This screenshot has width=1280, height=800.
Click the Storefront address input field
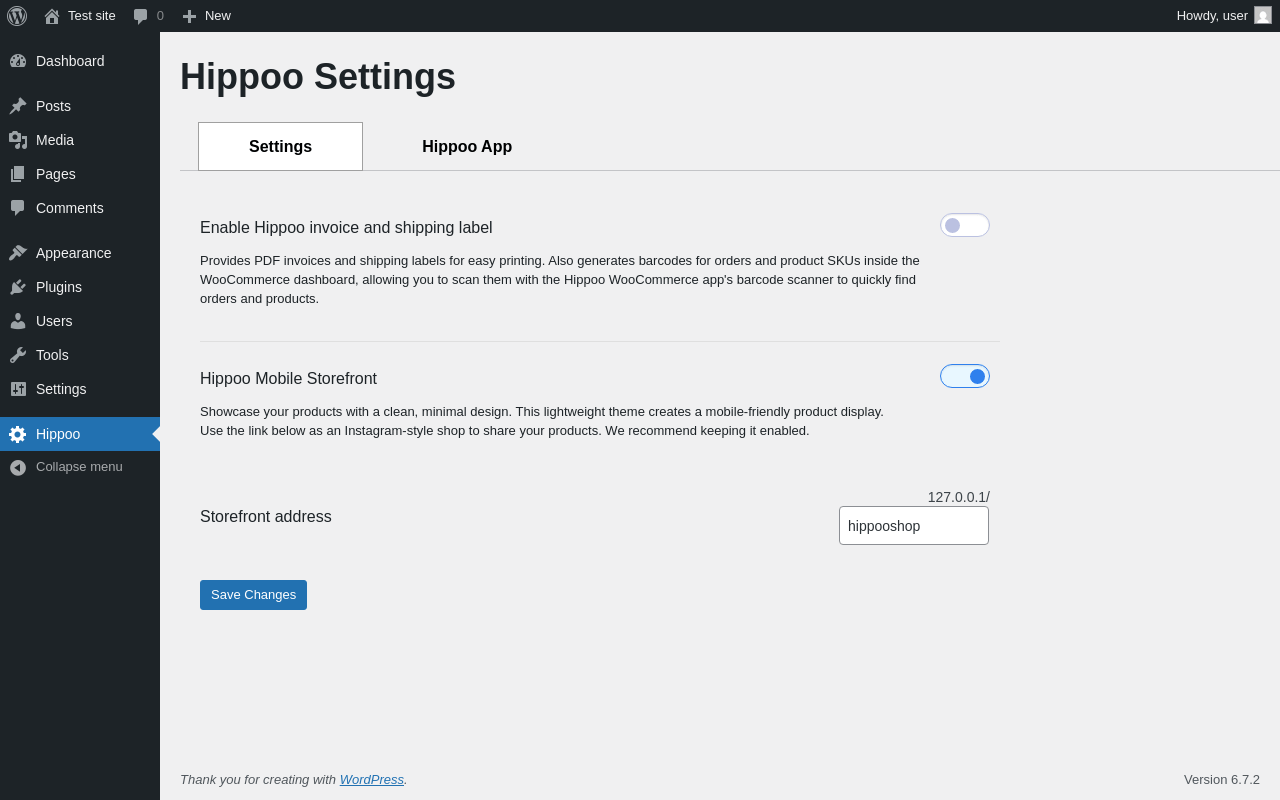pos(913,526)
